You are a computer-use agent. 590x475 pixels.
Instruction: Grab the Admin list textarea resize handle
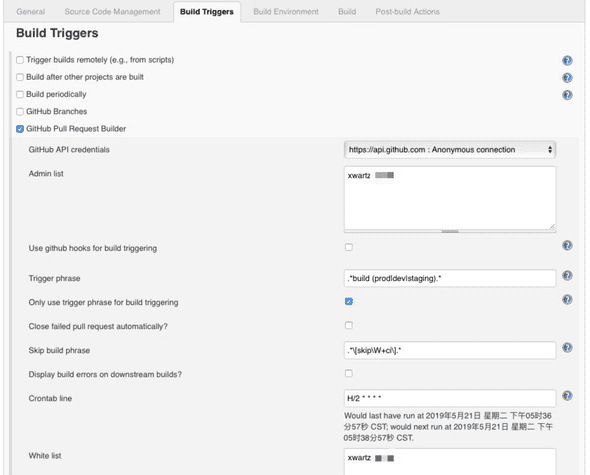552,227
